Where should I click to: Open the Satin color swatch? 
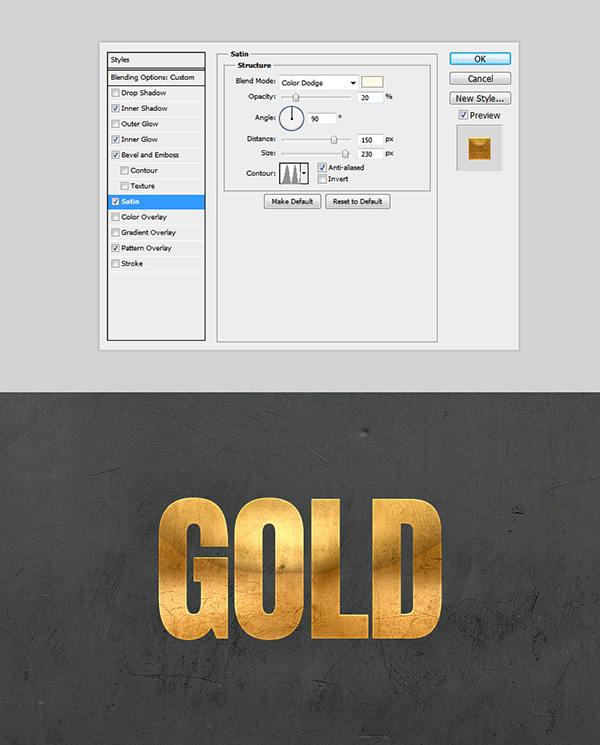[x=373, y=82]
